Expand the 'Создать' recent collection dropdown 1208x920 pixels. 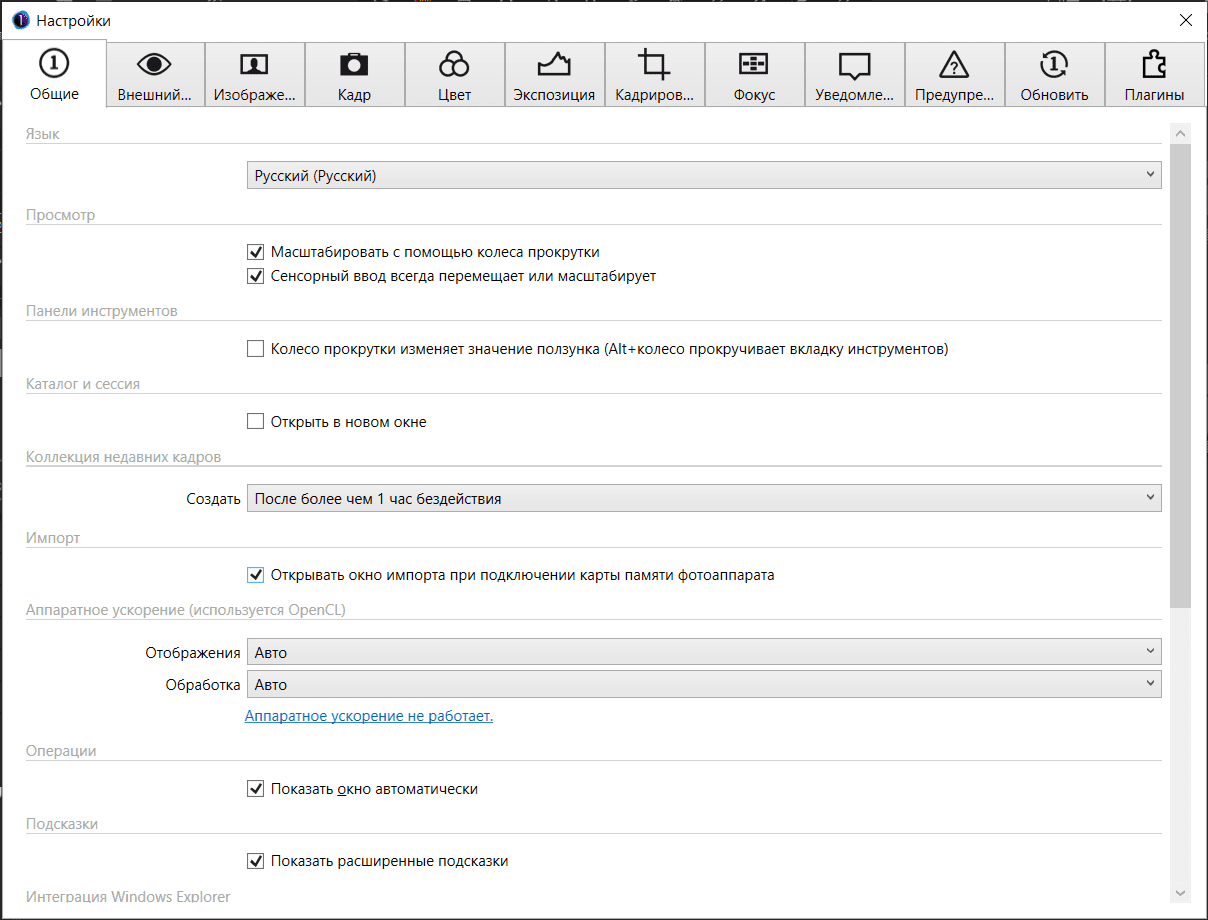pyautogui.click(x=704, y=498)
